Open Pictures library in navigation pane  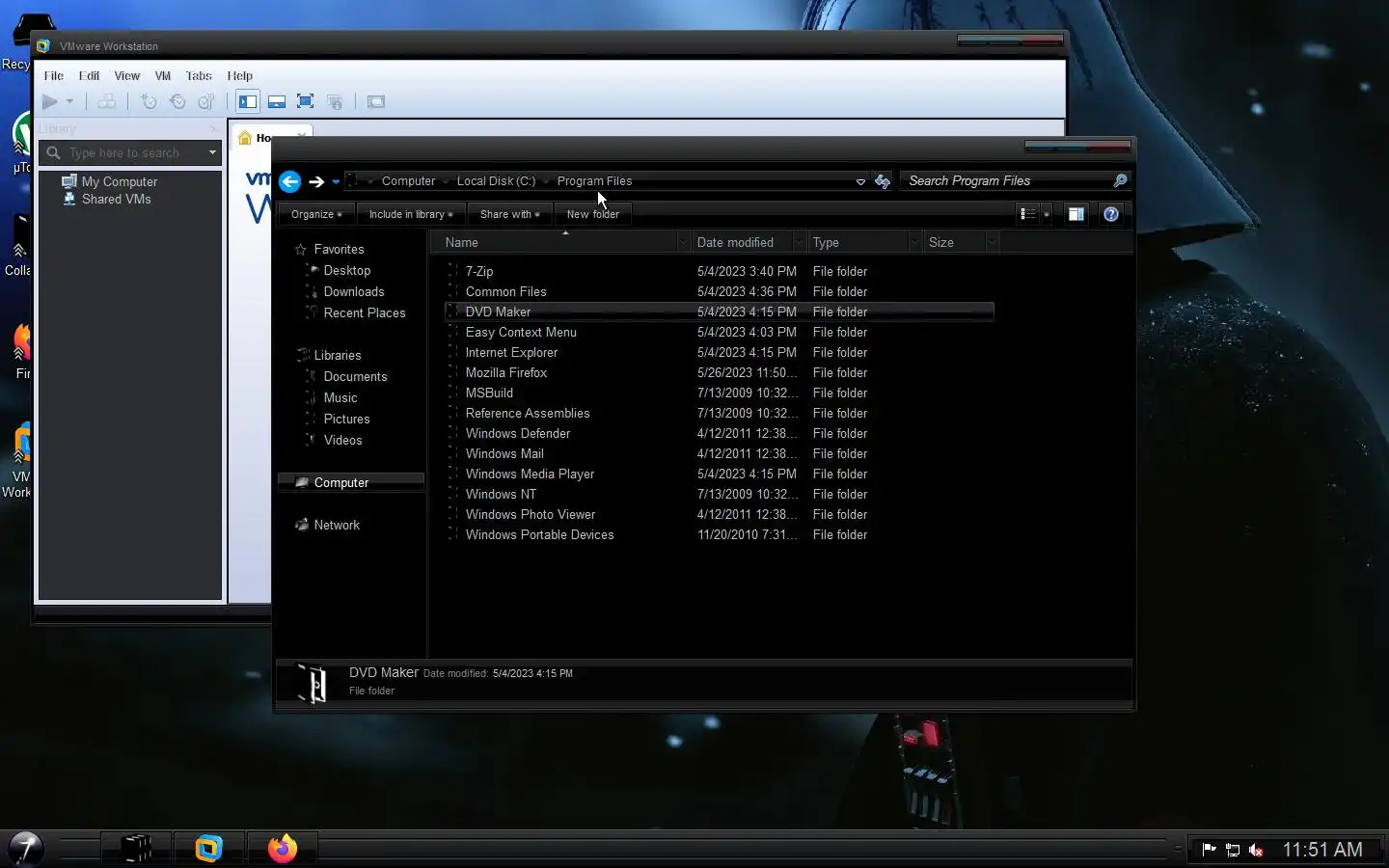pos(346,420)
